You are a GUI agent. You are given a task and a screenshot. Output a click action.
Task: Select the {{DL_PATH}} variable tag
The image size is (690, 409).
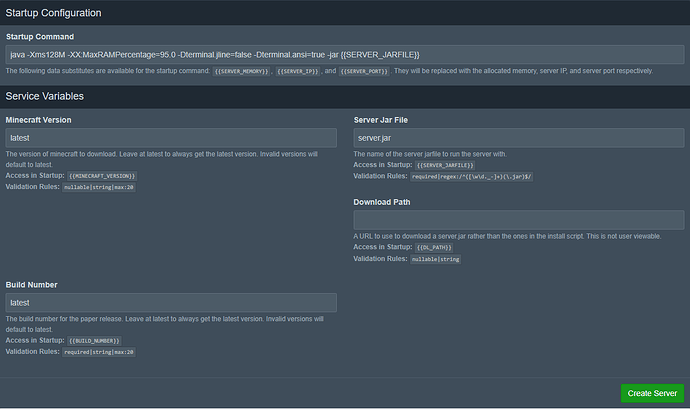point(434,247)
